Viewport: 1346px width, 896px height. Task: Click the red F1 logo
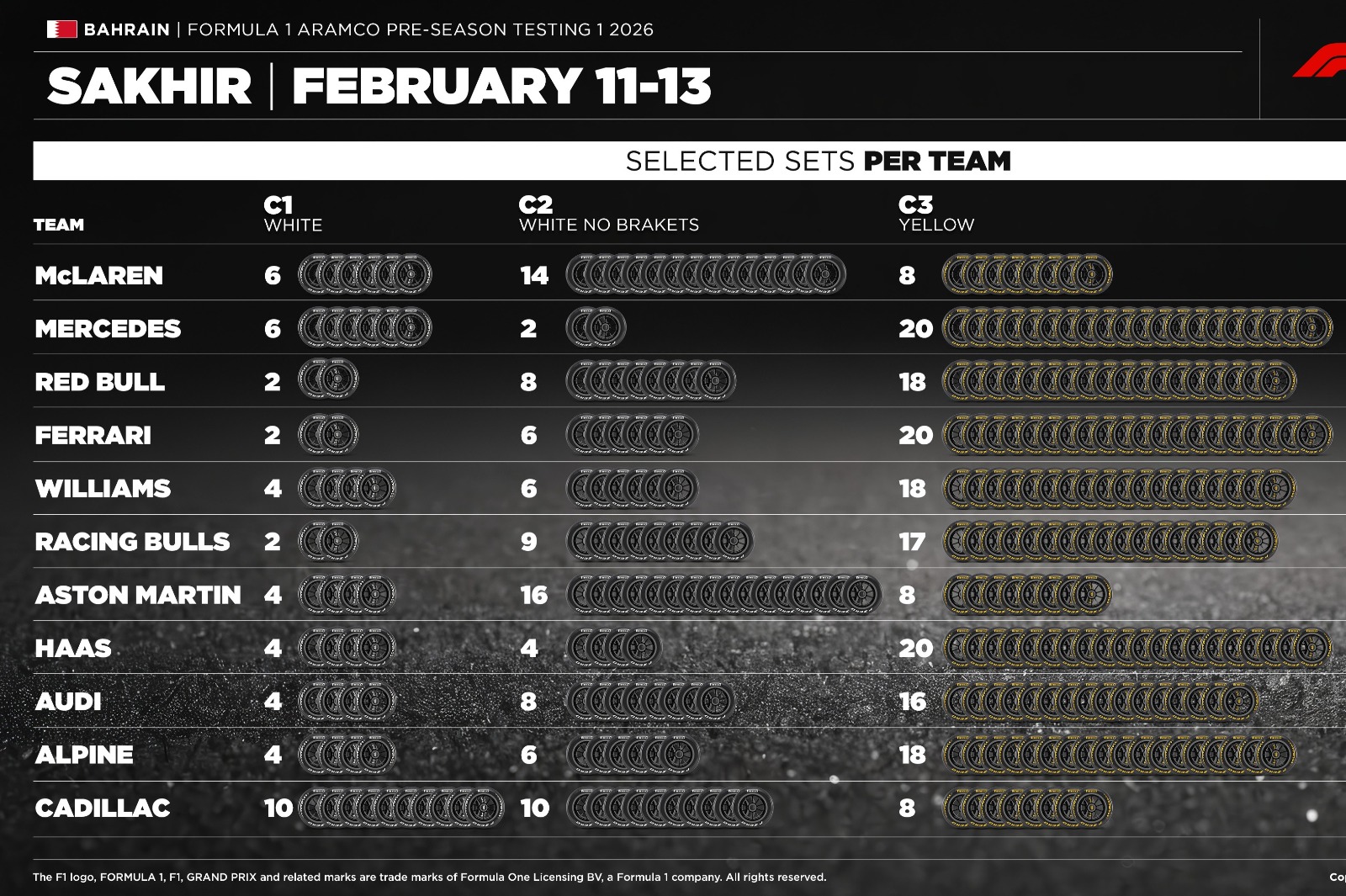[1321, 61]
